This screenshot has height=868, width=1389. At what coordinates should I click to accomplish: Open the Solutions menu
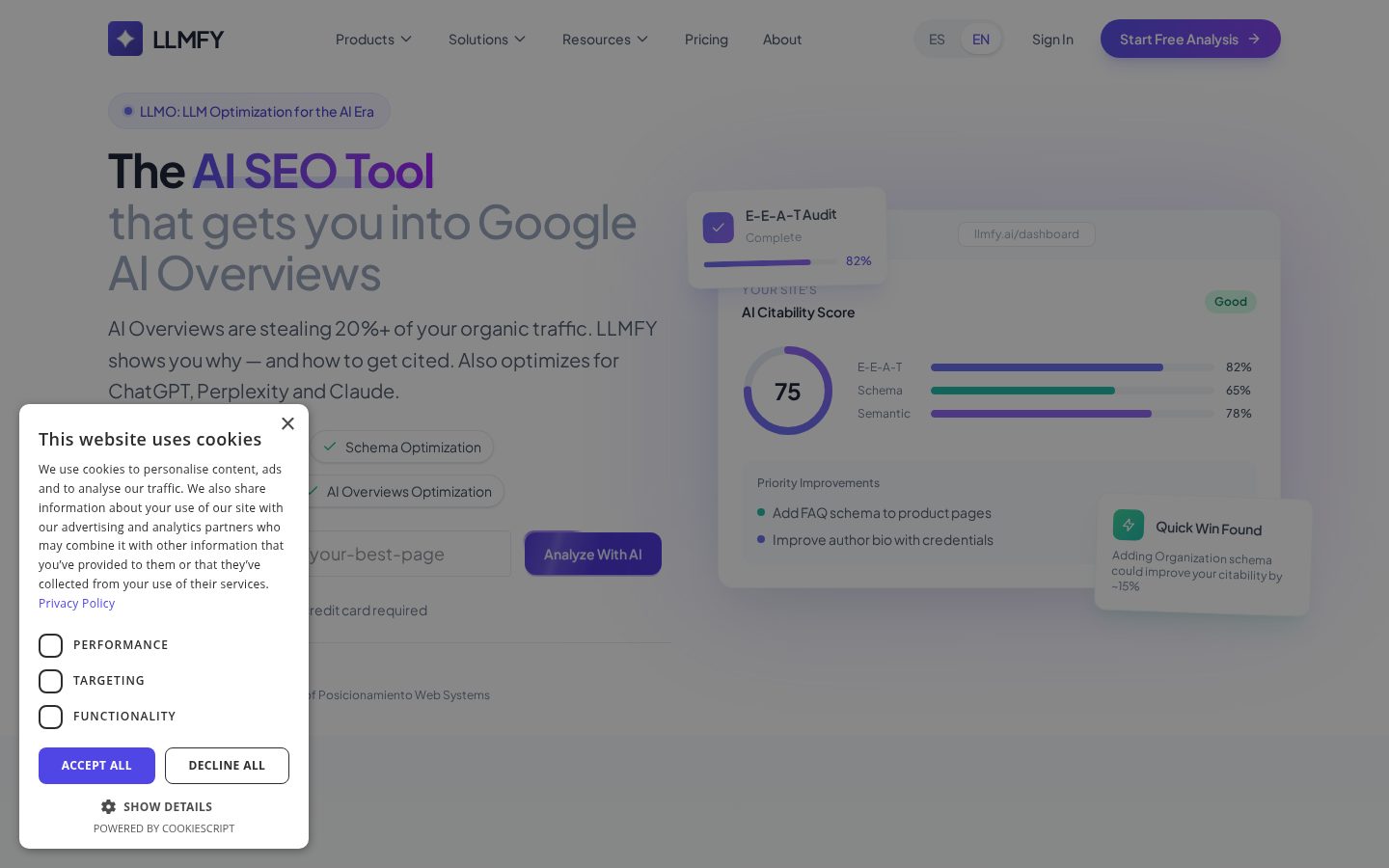coord(487,40)
